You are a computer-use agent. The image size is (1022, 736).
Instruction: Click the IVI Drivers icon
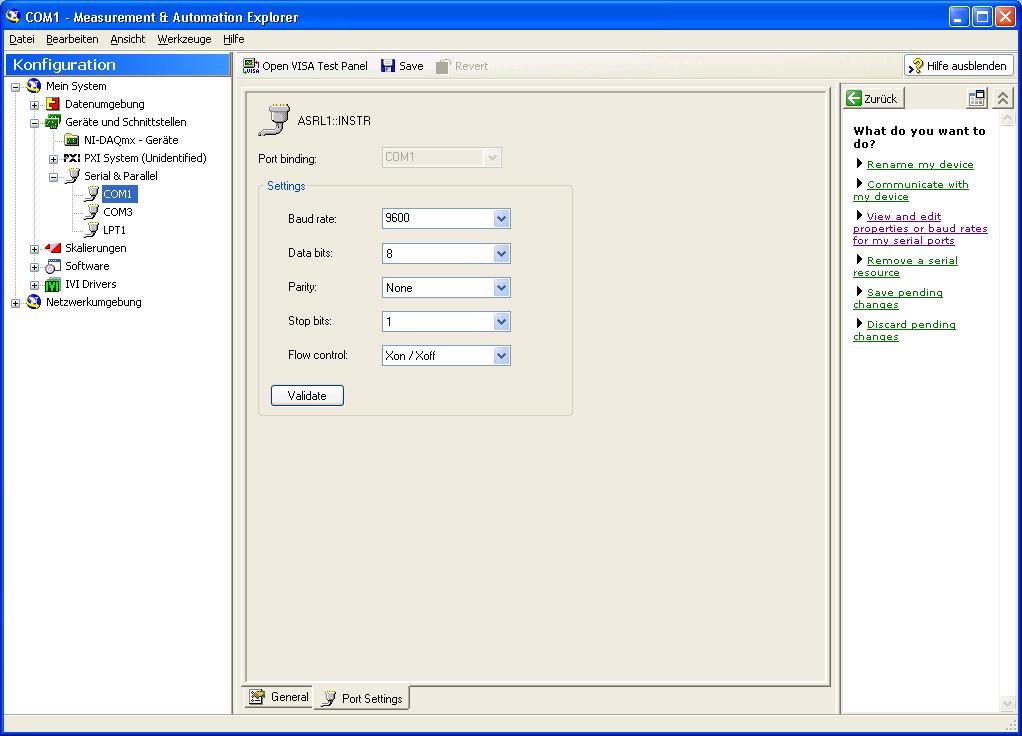53,284
